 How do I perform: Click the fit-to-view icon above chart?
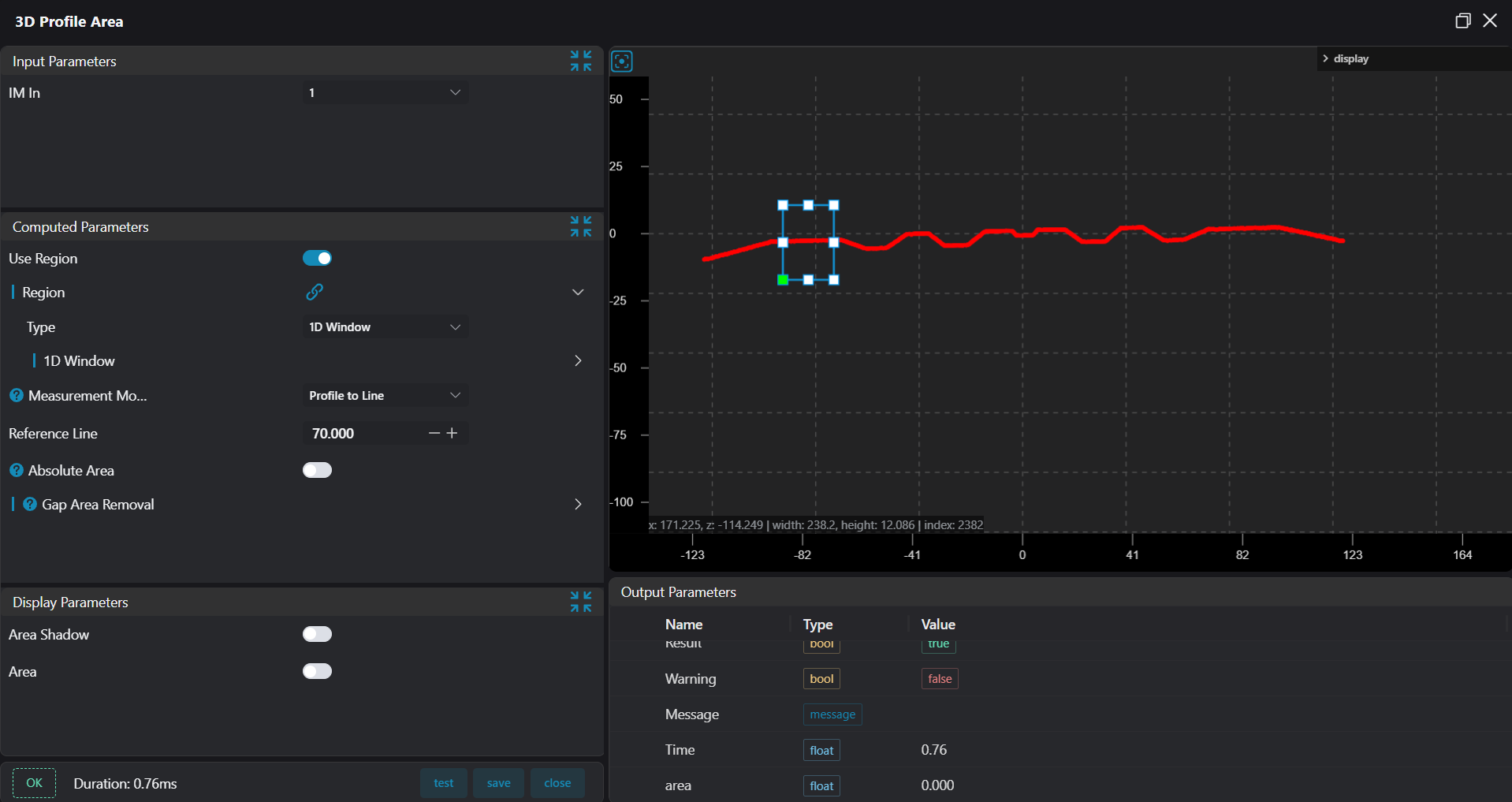pyautogui.click(x=622, y=62)
